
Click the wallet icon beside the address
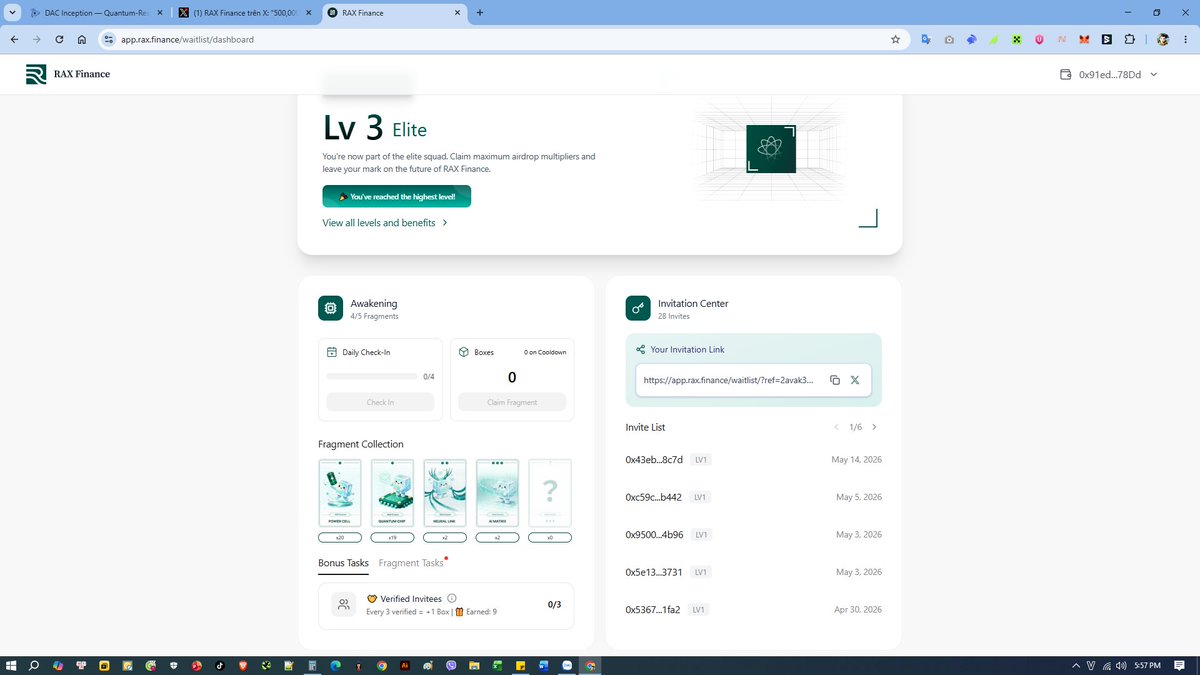click(x=1066, y=74)
